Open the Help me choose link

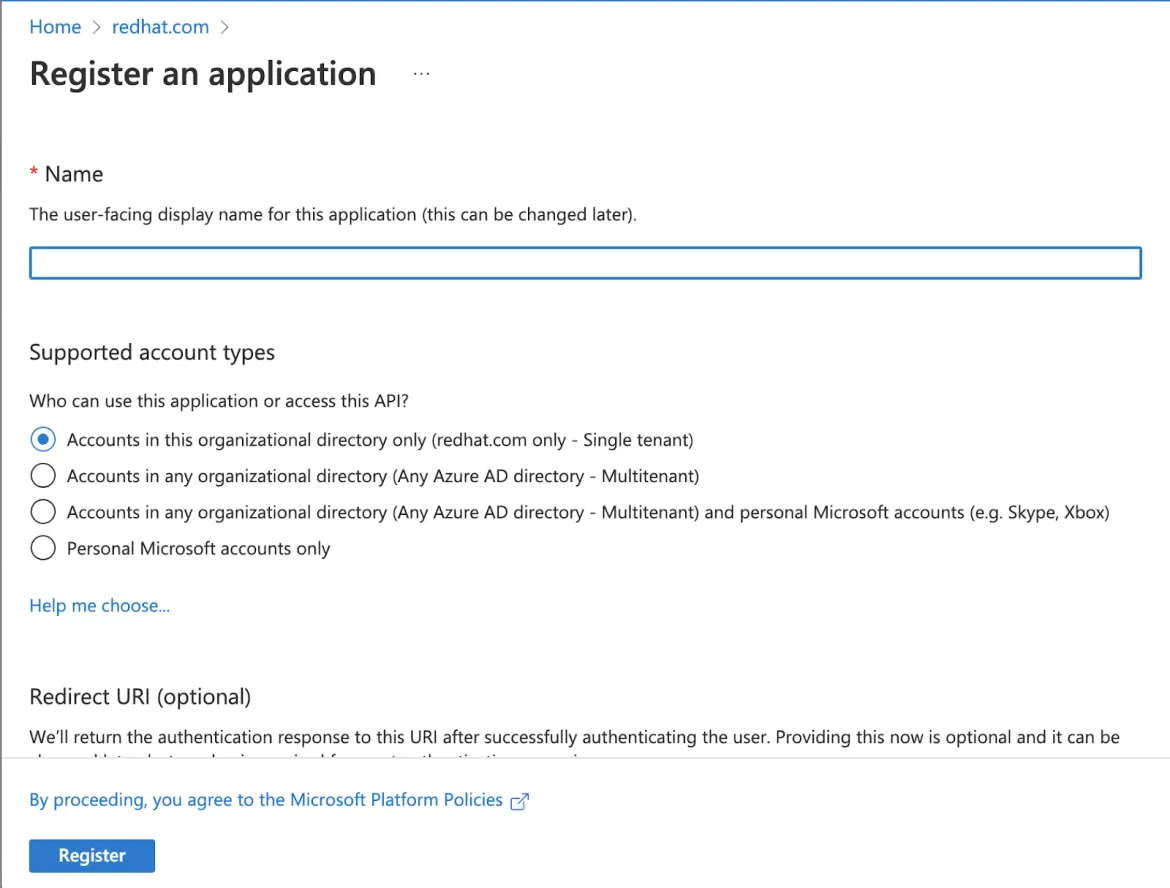point(99,605)
